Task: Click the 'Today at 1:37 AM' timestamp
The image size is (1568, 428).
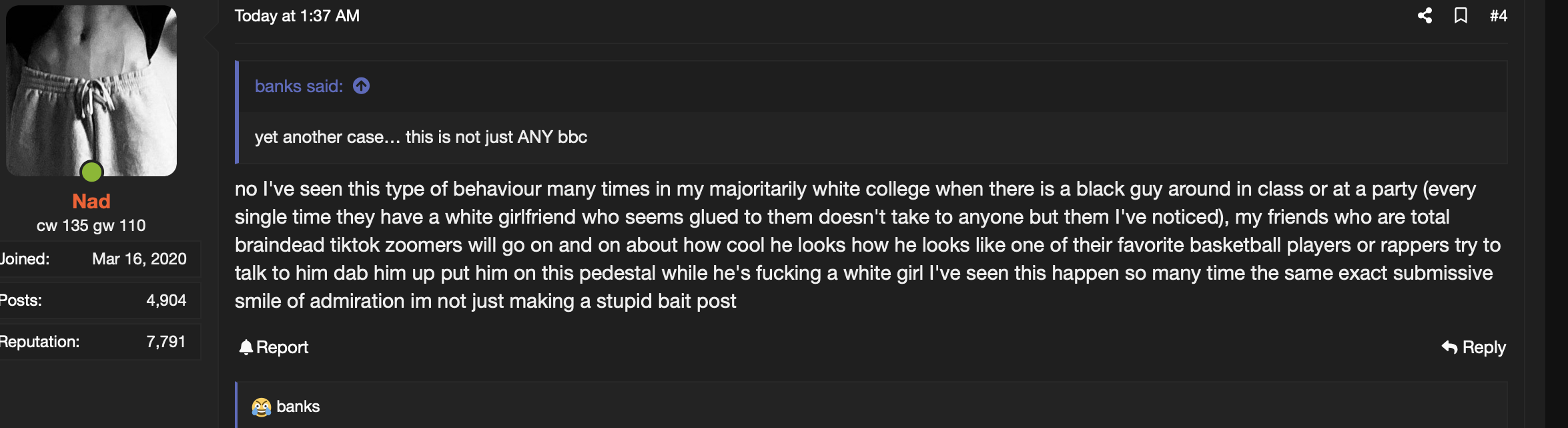Action: [297, 16]
